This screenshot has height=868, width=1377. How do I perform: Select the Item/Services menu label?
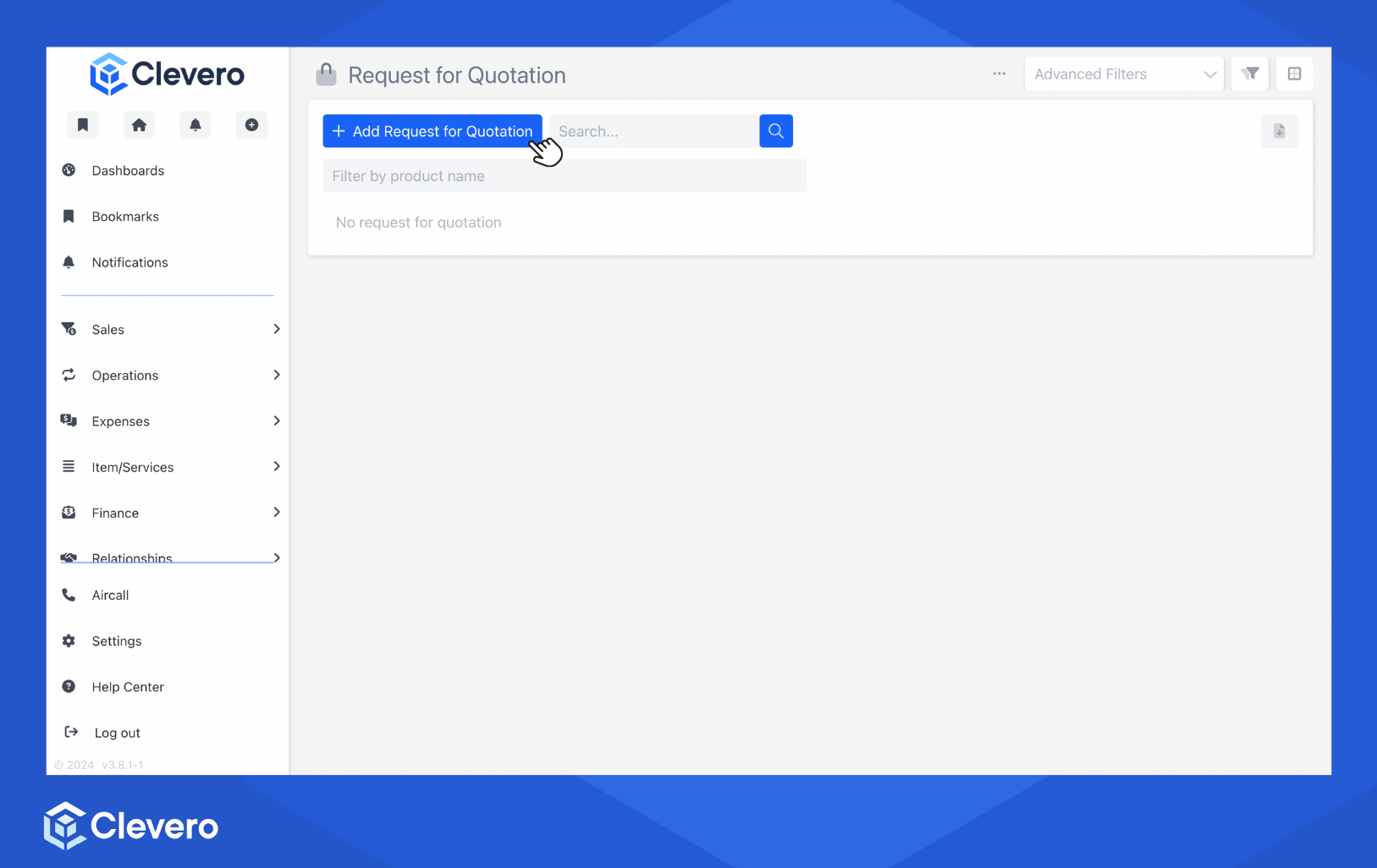pyautogui.click(x=133, y=467)
